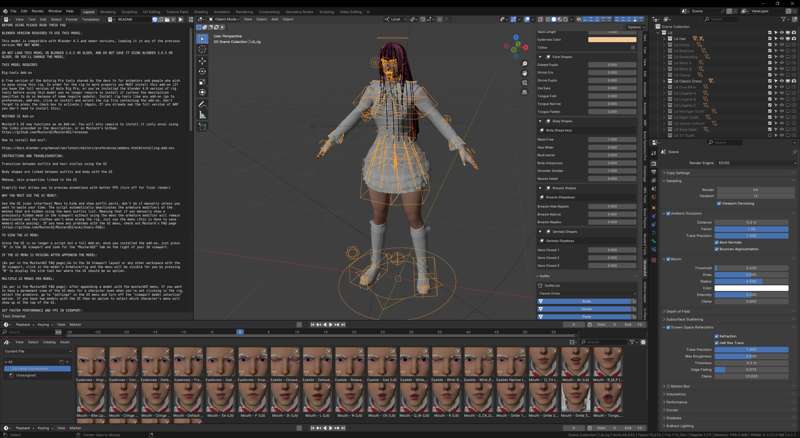Select the Select Box tool in viewport toolbar
The image size is (800, 438).
pyautogui.click(x=203, y=39)
